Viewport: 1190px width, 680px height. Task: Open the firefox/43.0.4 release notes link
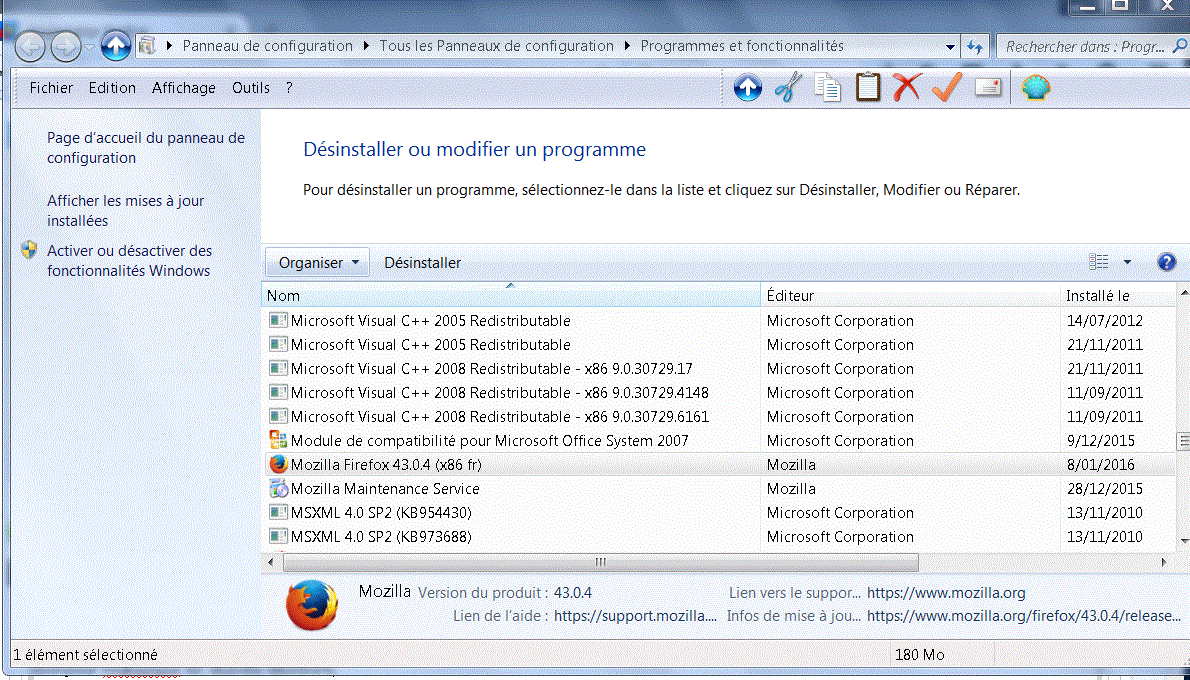[1024, 616]
